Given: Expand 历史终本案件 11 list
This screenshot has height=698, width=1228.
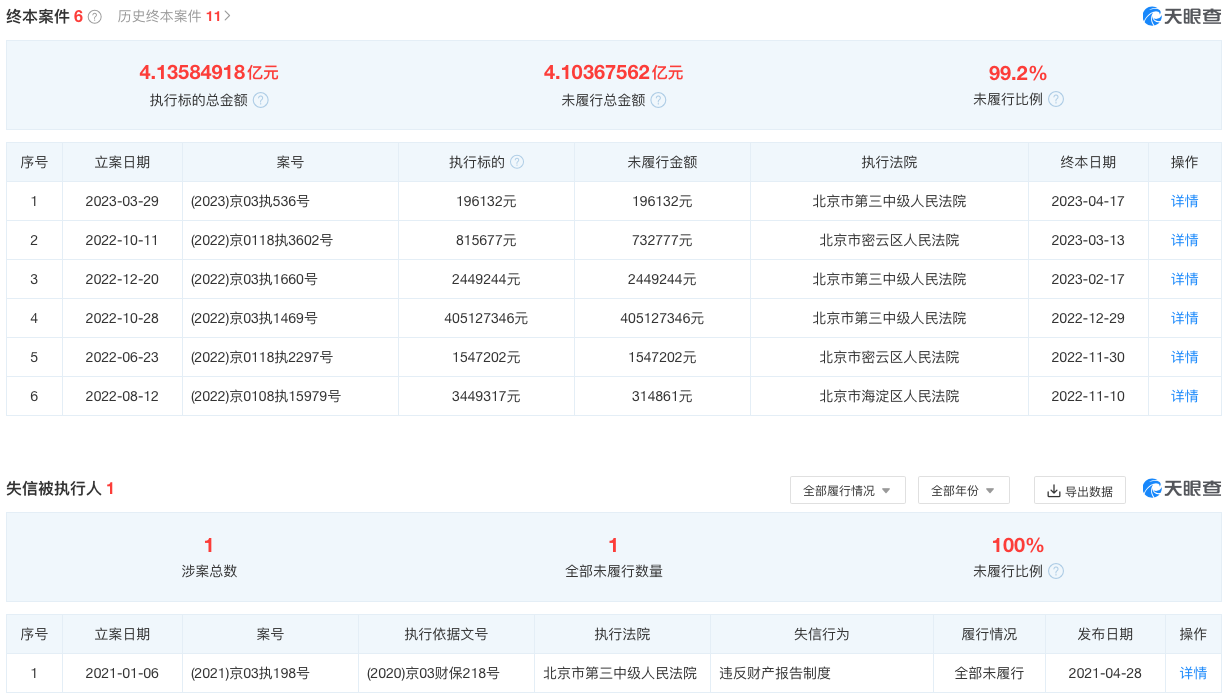Looking at the screenshot, I should (x=174, y=16).
